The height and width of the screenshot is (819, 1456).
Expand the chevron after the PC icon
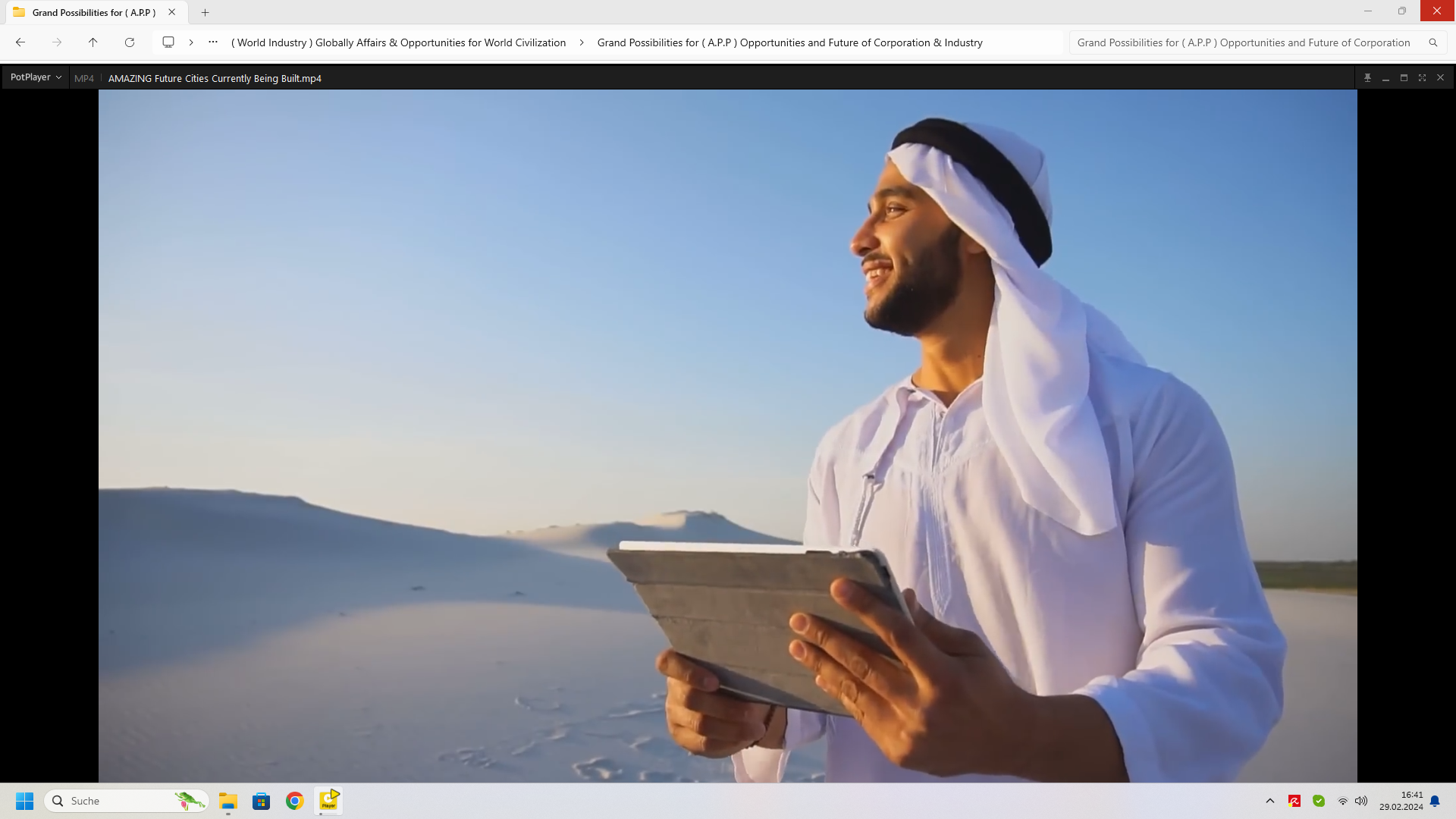(x=191, y=42)
